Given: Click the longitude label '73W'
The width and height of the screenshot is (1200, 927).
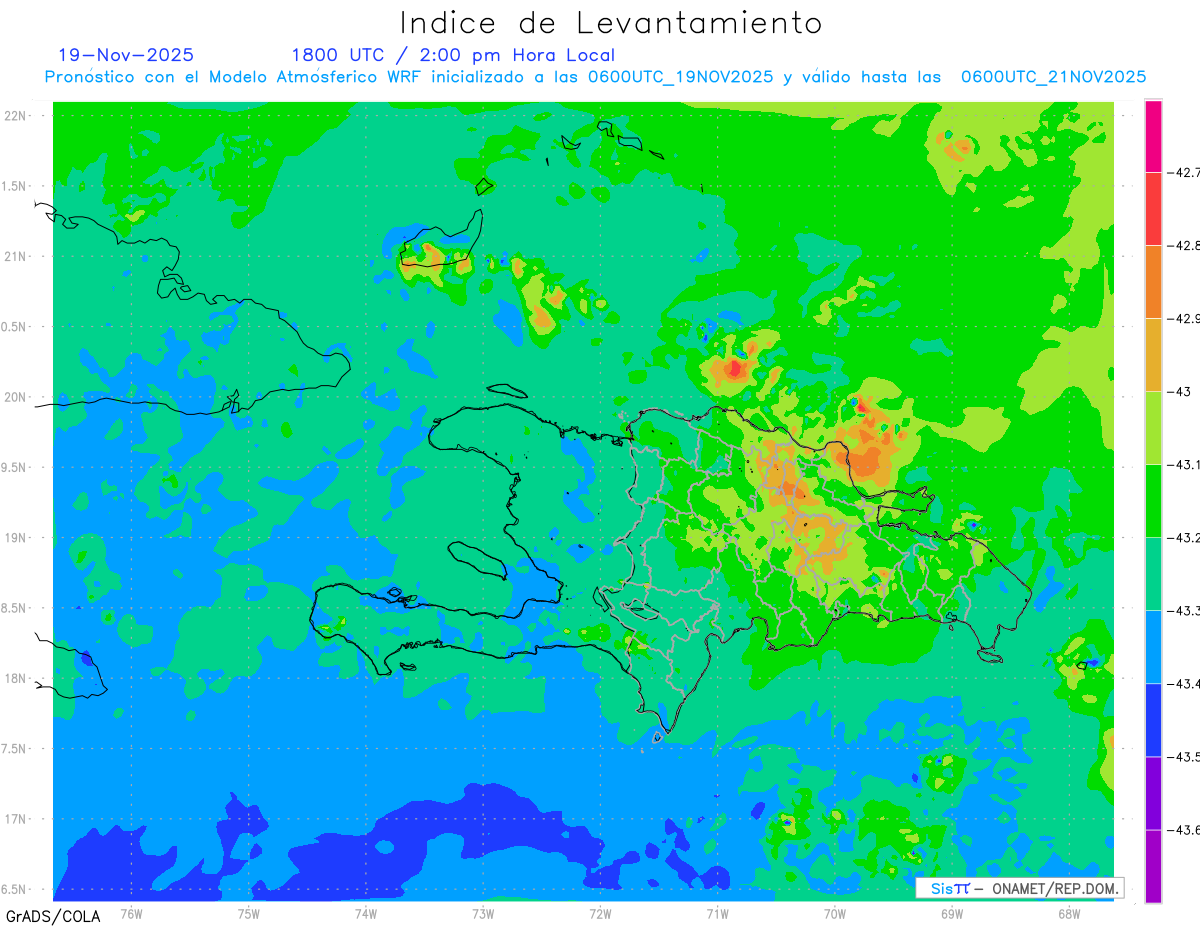Looking at the screenshot, I should pyautogui.click(x=483, y=913).
